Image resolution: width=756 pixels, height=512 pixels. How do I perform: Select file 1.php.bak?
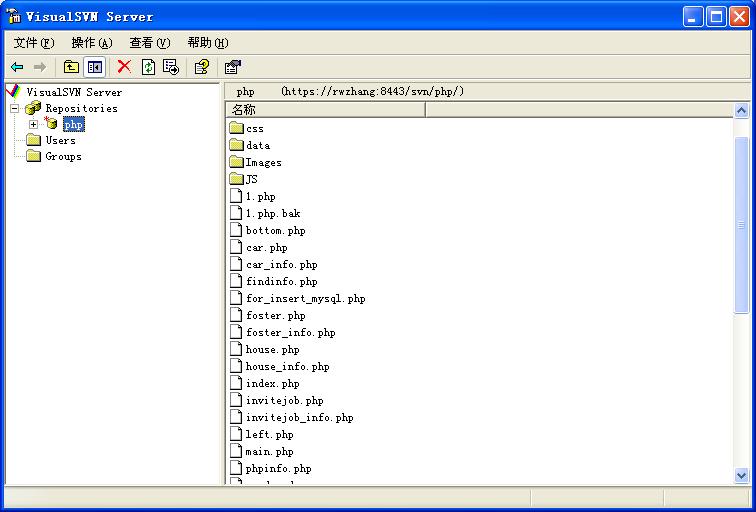pos(273,214)
